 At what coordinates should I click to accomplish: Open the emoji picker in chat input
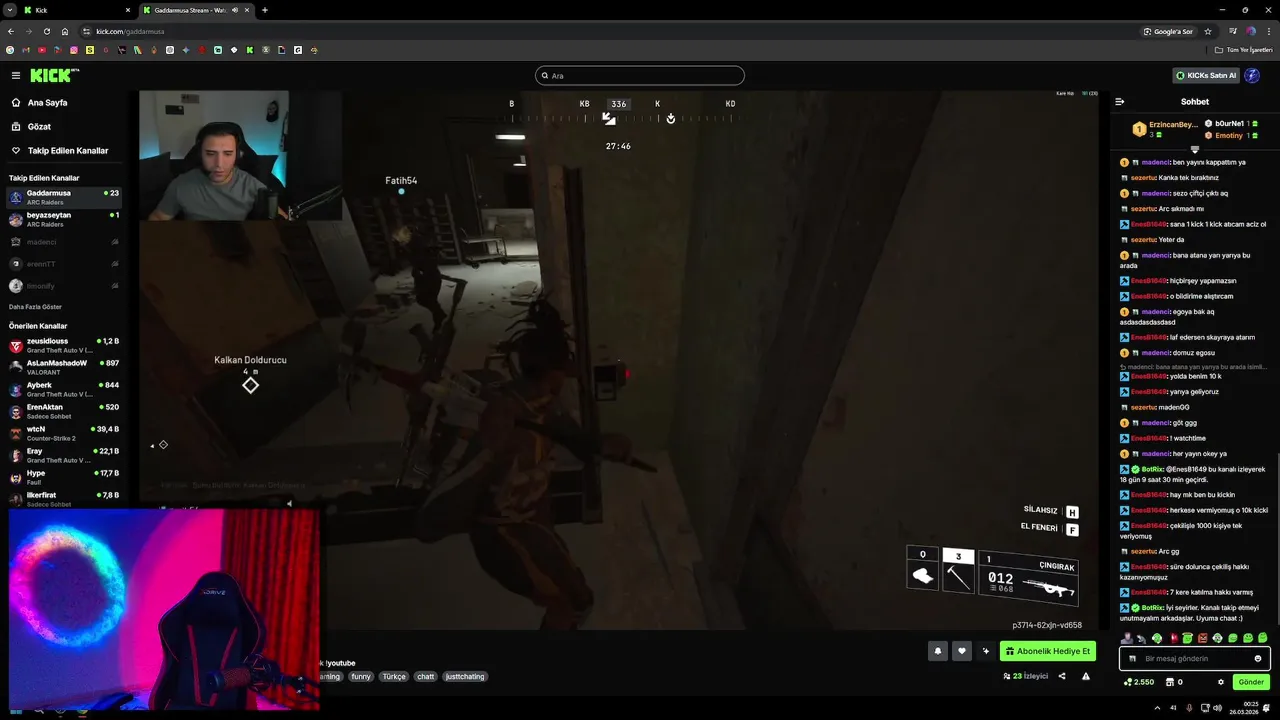(1258, 658)
